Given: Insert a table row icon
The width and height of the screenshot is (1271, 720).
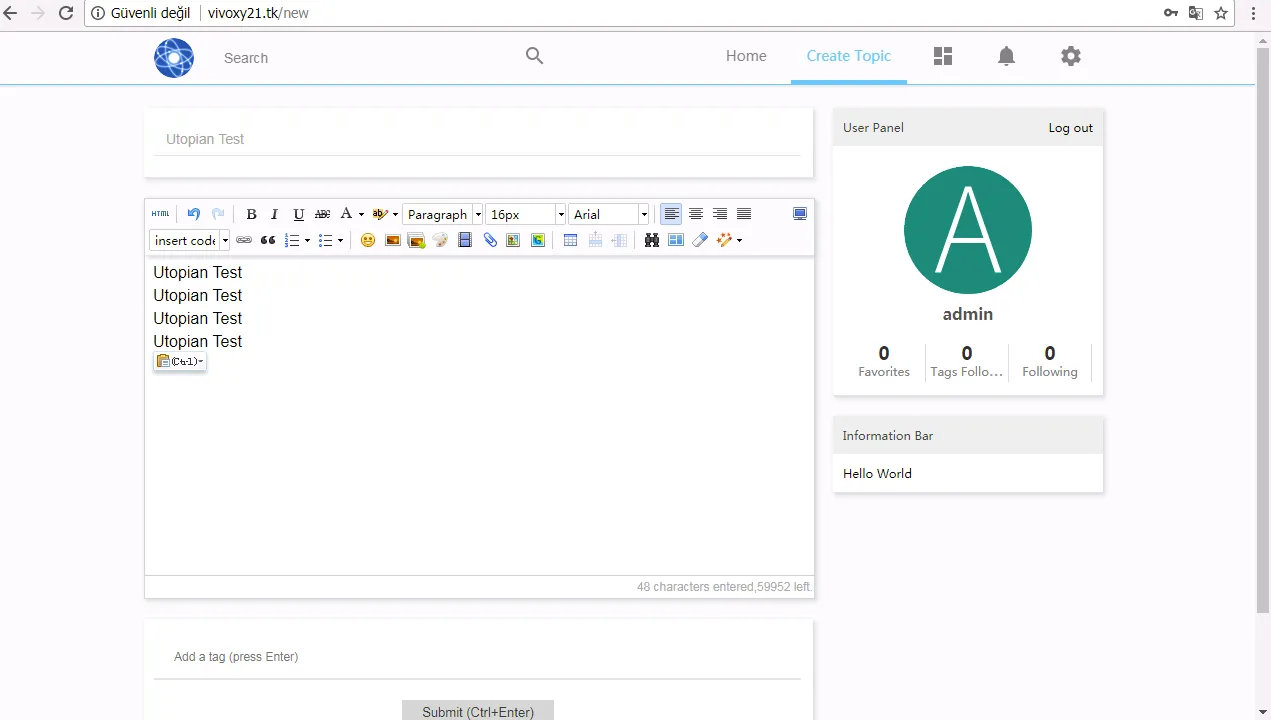Looking at the screenshot, I should (x=595, y=240).
